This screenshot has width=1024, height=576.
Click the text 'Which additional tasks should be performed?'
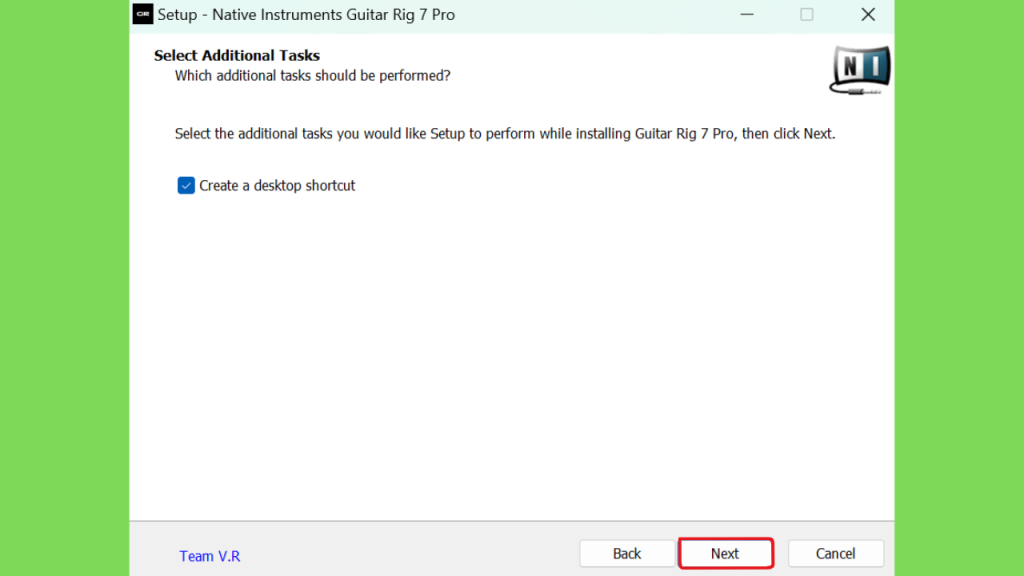pyautogui.click(x=312, y=76)
